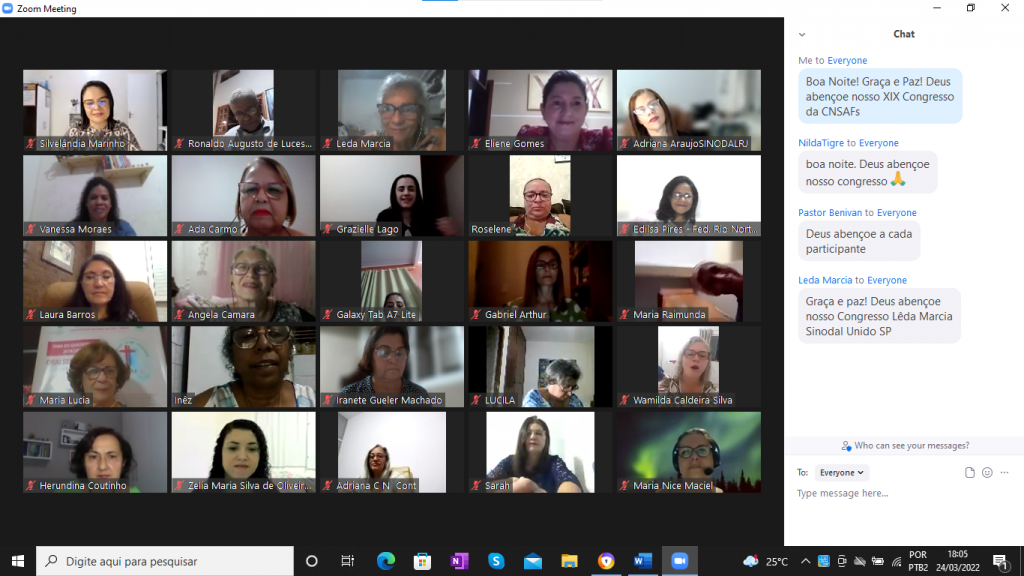Switch to Word in the taskbar

click(x=642, y=561)
